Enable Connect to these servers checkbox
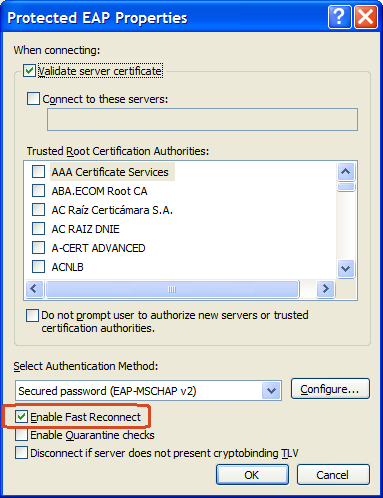 [x=33, y=99]
